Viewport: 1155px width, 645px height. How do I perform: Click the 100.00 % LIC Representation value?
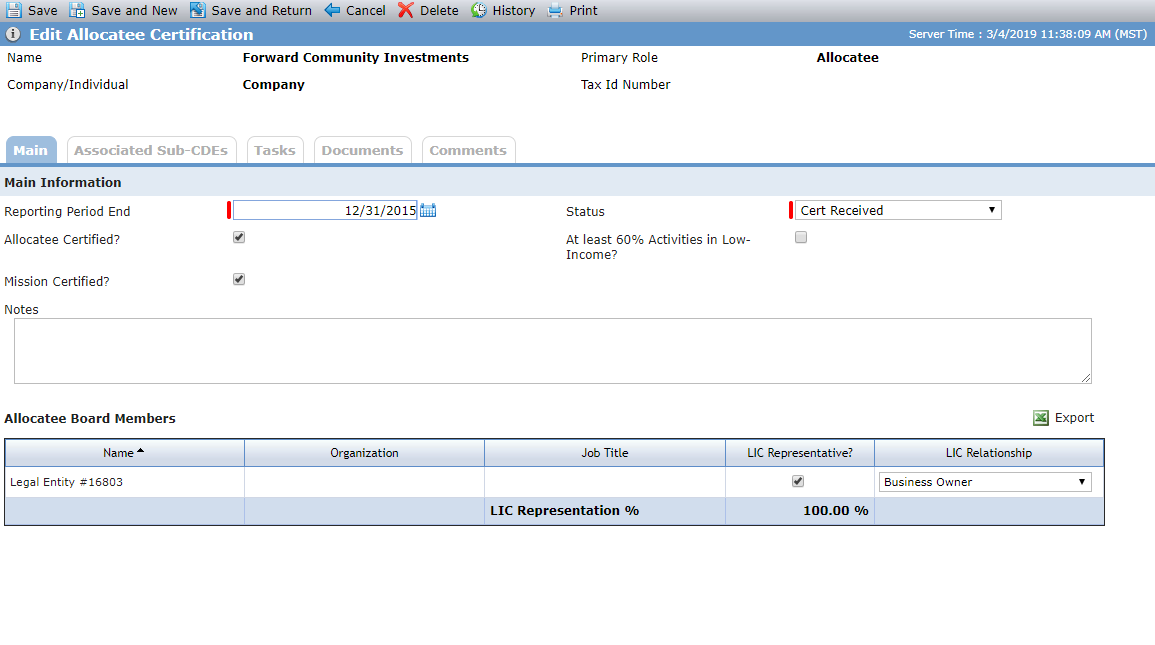coord(835,510)
